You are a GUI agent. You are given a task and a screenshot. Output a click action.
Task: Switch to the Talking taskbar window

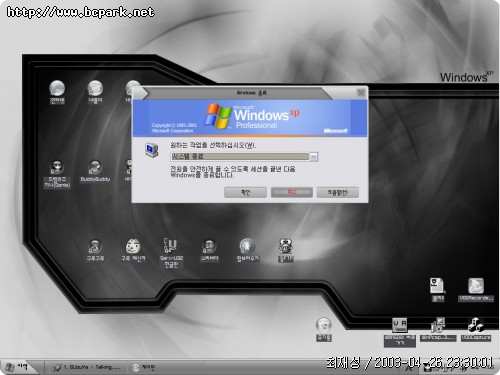[87, 367]
